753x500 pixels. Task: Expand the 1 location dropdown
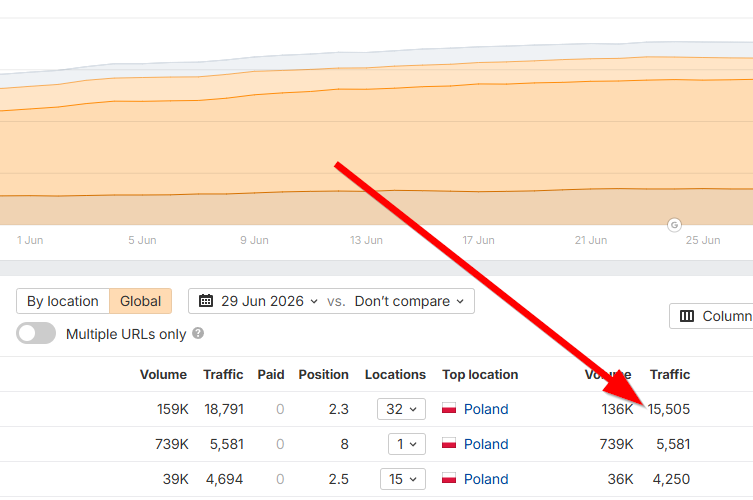pos(407,444)
